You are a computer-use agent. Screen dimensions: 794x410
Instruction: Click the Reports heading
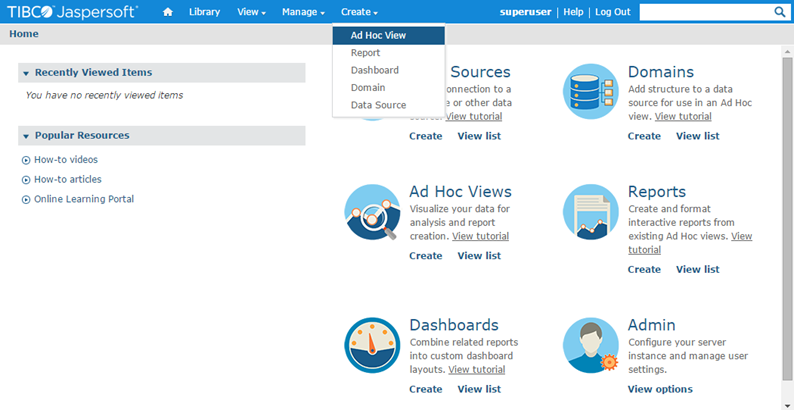[x=657, y=192]
